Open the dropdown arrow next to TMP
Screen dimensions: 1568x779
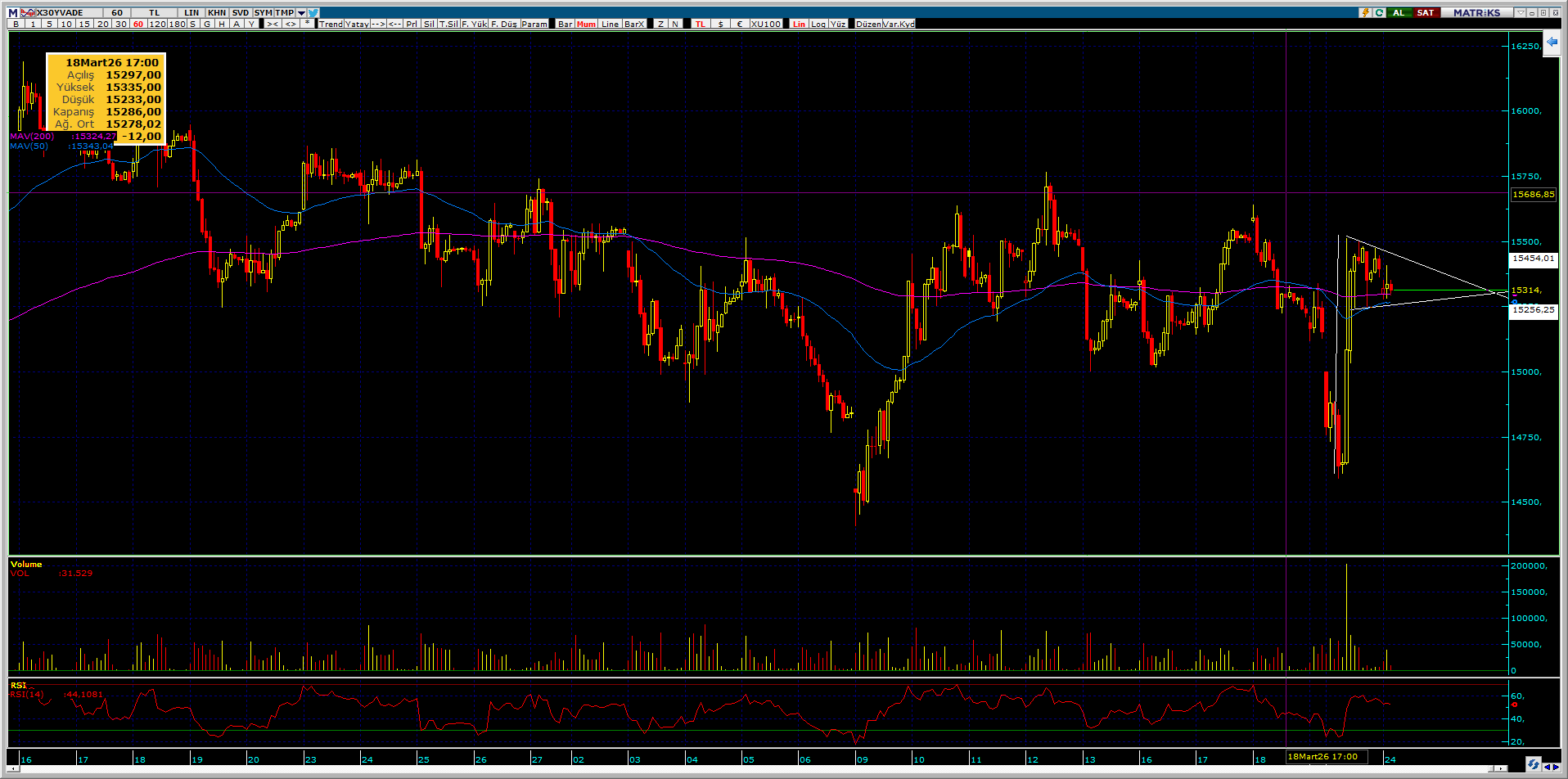[301, 12]
